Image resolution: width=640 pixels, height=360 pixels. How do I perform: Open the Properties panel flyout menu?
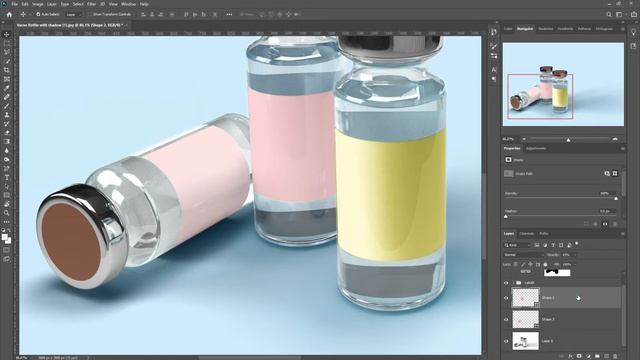622,149
